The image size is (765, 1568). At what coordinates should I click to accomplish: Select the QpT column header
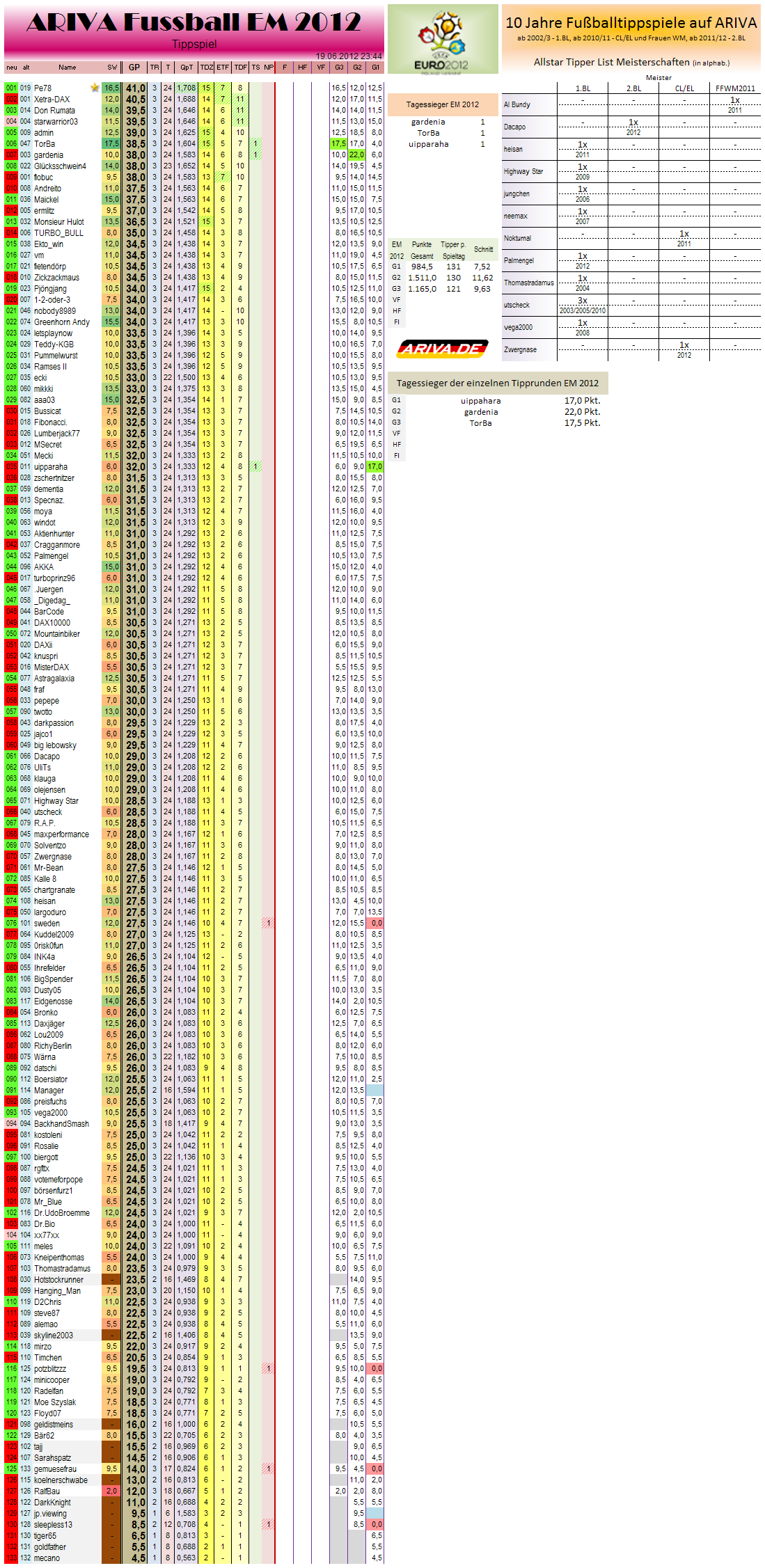pos(186,68)
